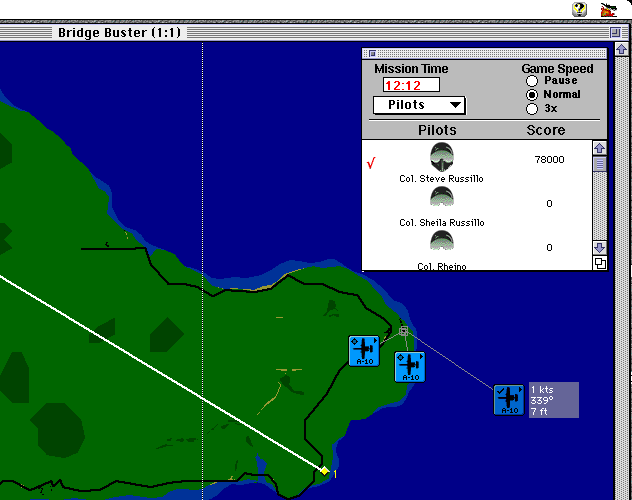Screen dimensions: 632x500
Task: Open the Help menu question mark icon
Action: point(579,9)
